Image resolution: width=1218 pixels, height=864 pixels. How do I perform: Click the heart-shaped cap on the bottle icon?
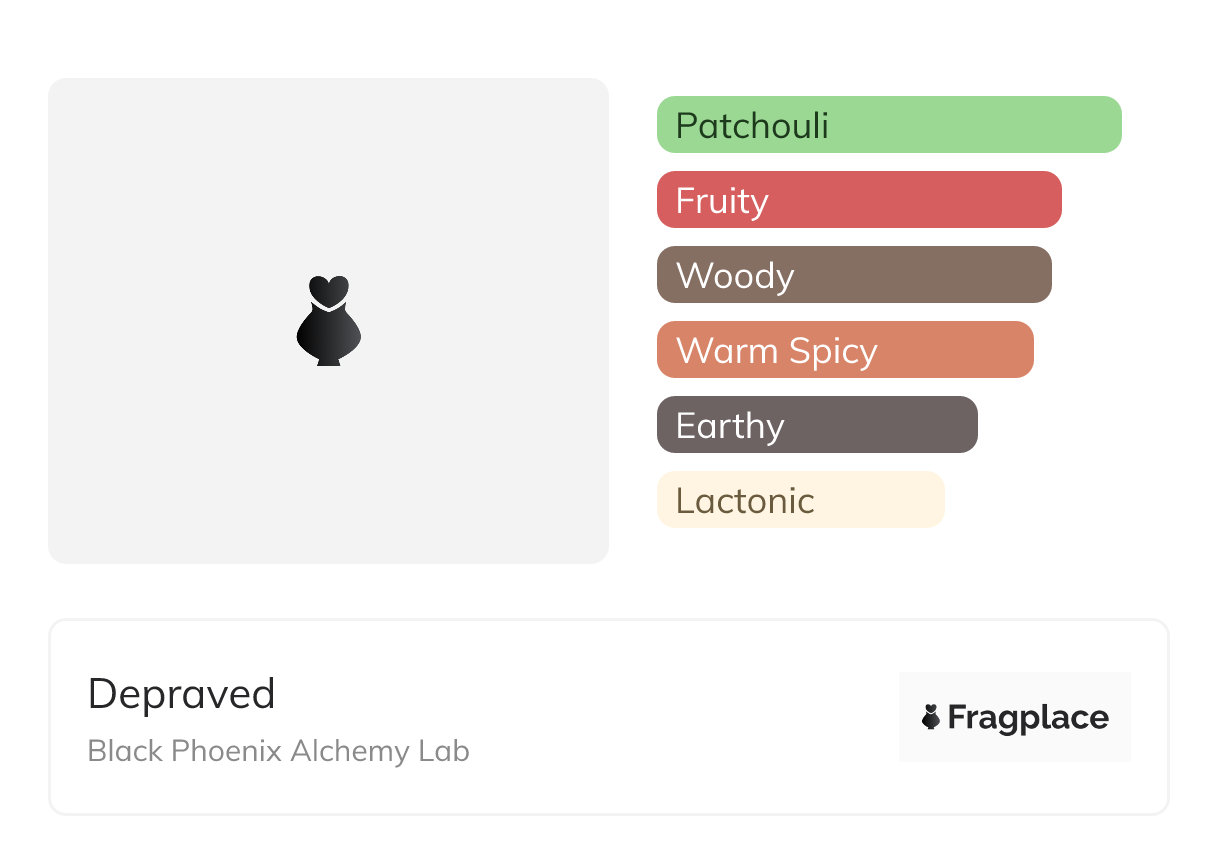(328, 289)
